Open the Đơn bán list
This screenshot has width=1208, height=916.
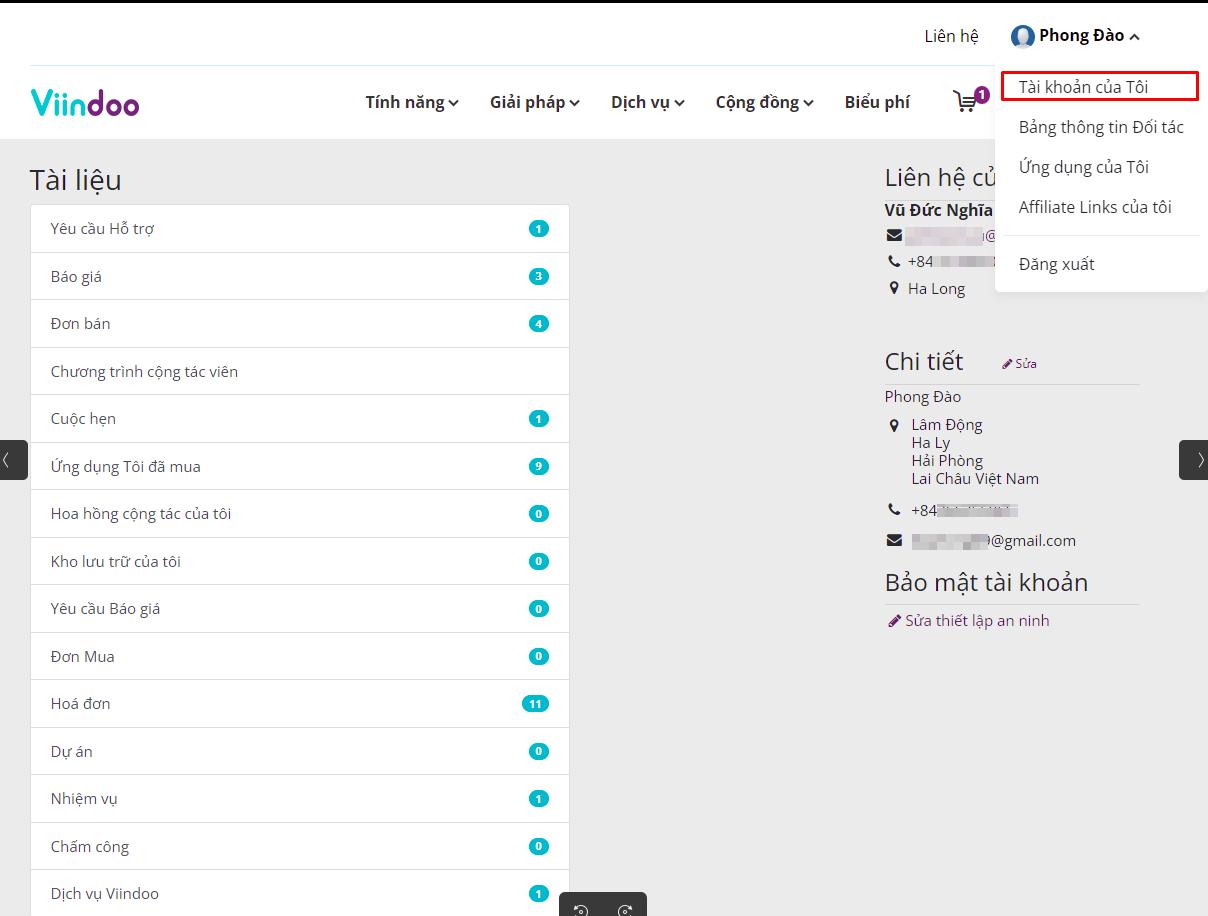pos(300,324)
